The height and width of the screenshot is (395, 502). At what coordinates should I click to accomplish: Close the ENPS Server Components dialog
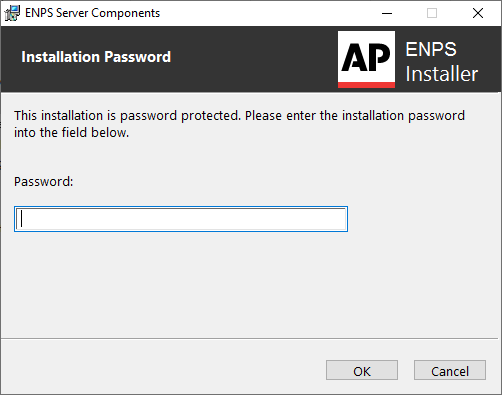click(478, 13)
